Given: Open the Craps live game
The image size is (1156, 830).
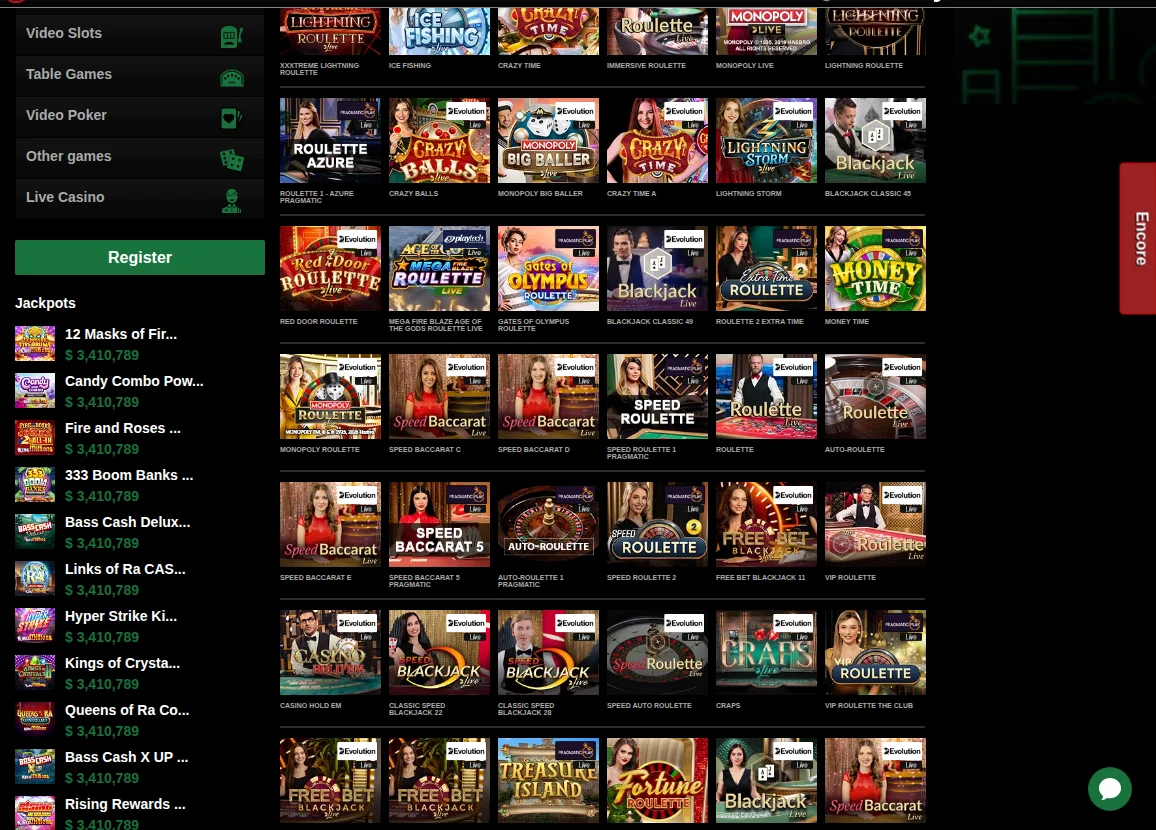Looking at the screenshot, I should click(x=766, y=652).
